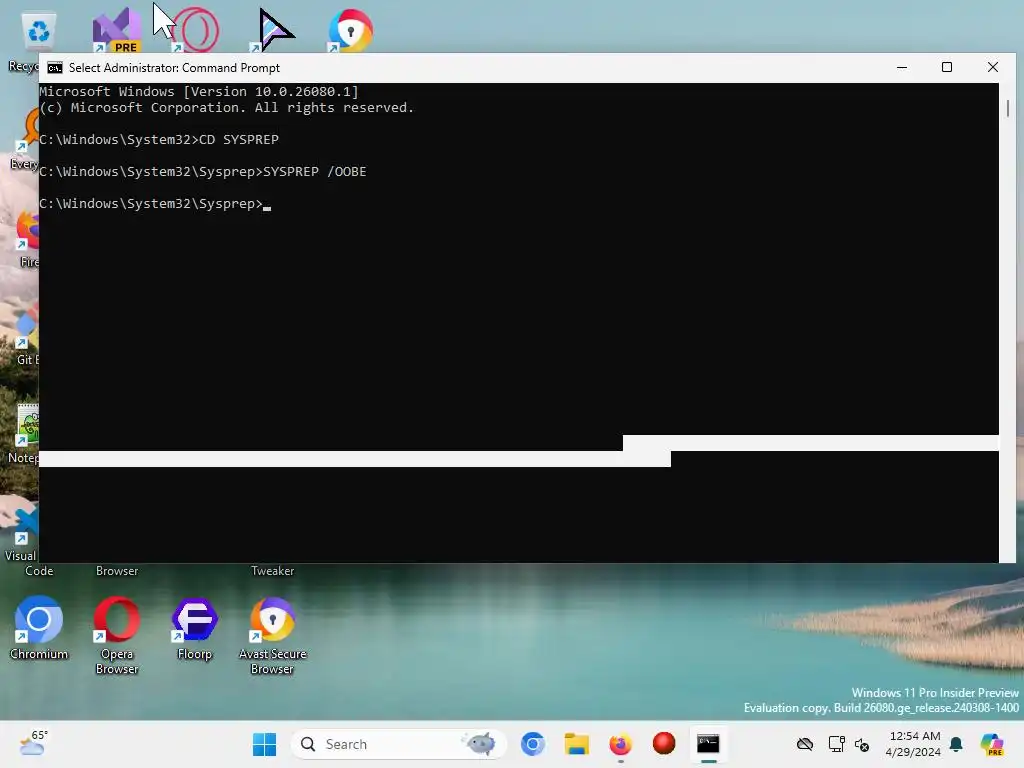Screen dimensions: 1024x768
Task: Open the clock showing 12:54 AM
Action: coord(914,744)
